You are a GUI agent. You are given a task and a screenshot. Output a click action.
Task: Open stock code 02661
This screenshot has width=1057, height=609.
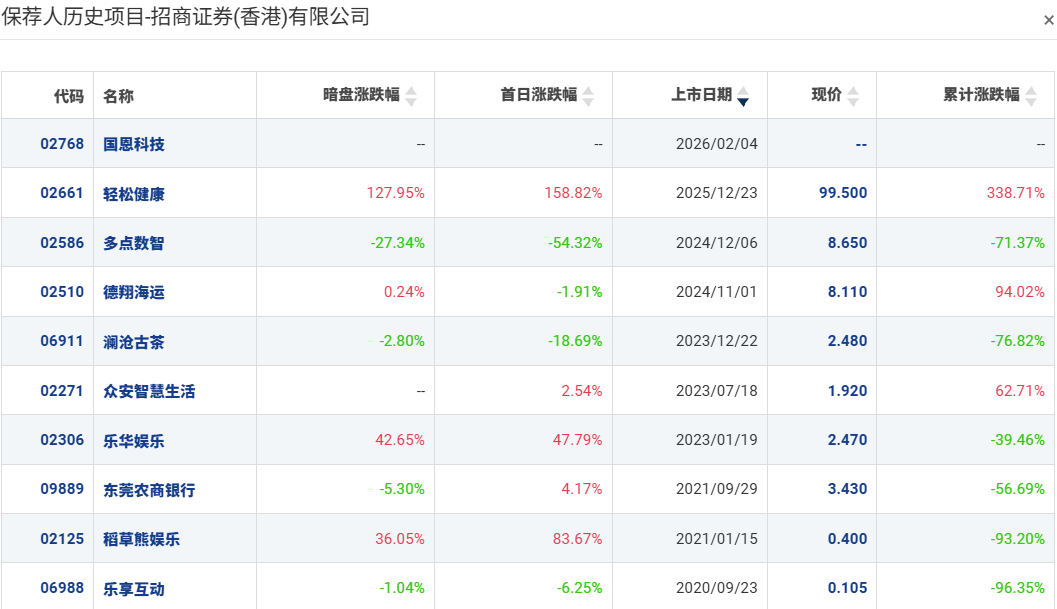(x=62, y=193)
